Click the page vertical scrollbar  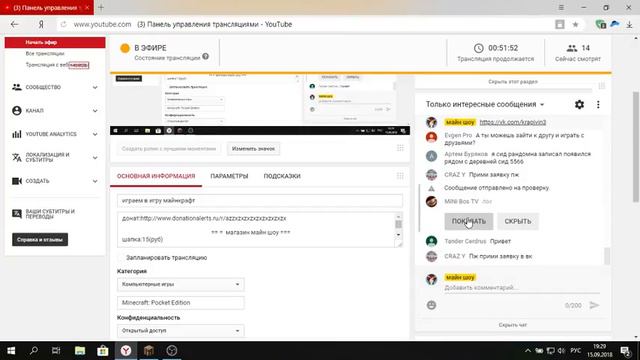pos(636,147)
